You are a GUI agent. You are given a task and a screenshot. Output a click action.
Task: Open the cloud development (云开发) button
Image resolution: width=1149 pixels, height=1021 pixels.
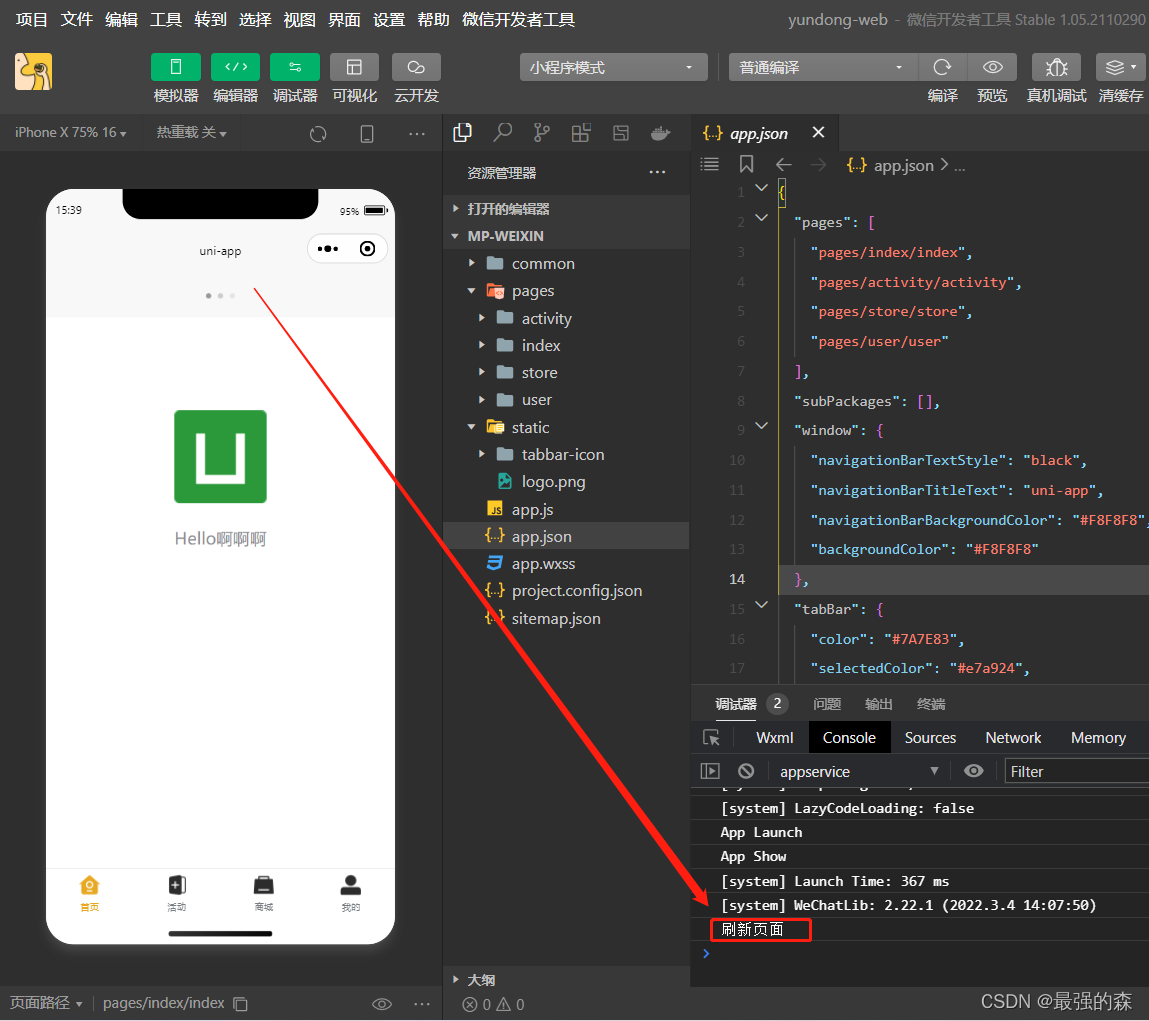pos(416,67)
